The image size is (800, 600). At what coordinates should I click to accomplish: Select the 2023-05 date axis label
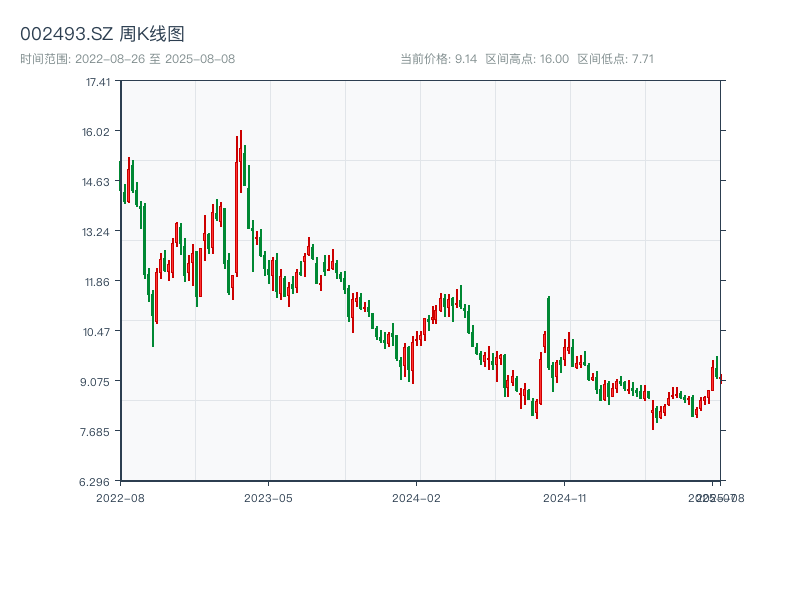pyautogui.click(x=268, y=497)
